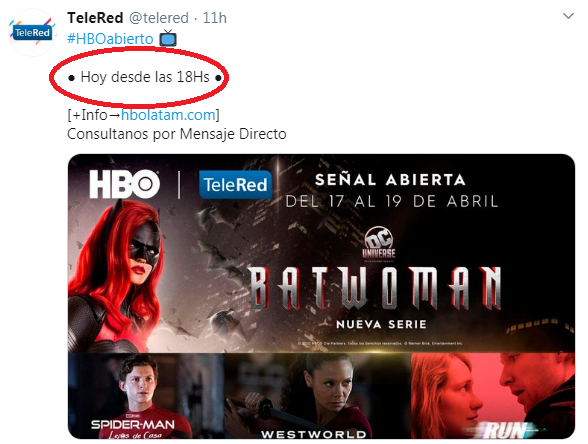588x444 pixels.
Task: Click the DC Universe logo
Action: [x=379, y=243]
